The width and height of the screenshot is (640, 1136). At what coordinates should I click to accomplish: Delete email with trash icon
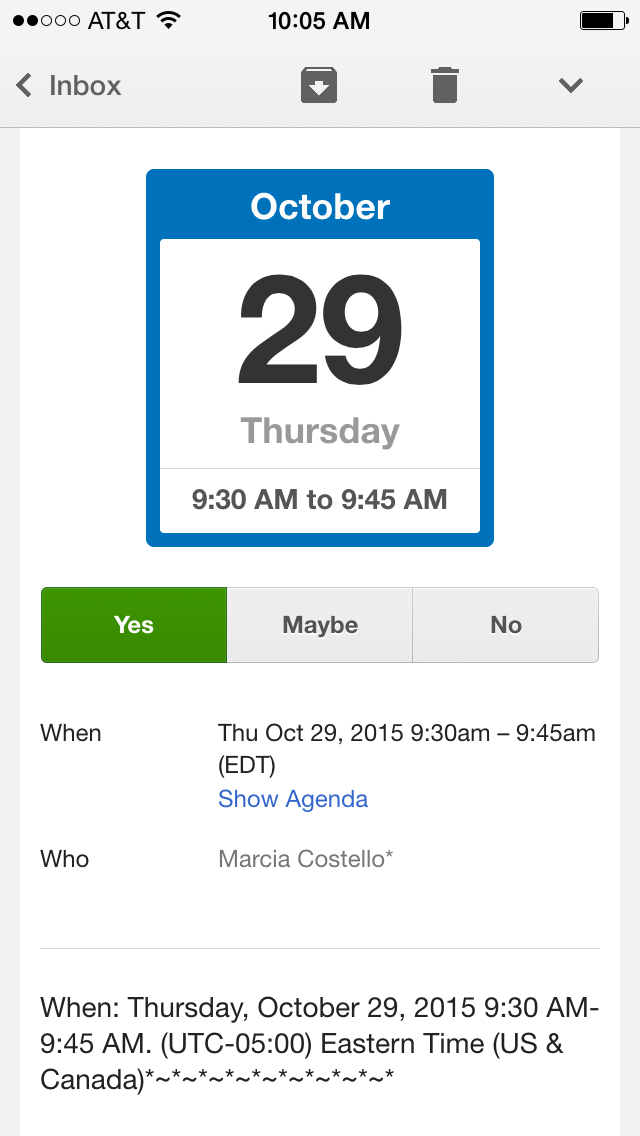(445, 85)
